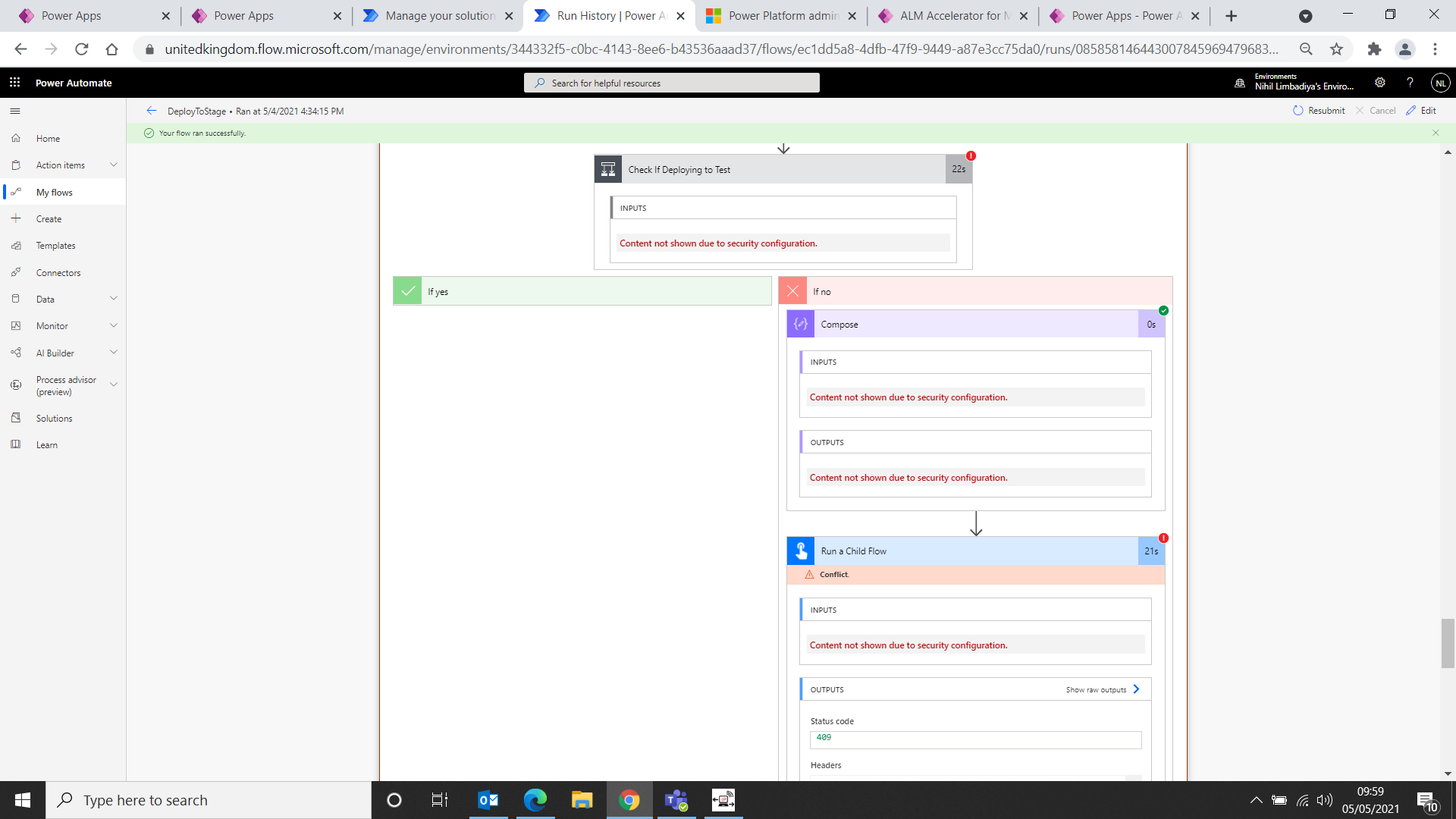Expand the Data menu

[114, 299]
